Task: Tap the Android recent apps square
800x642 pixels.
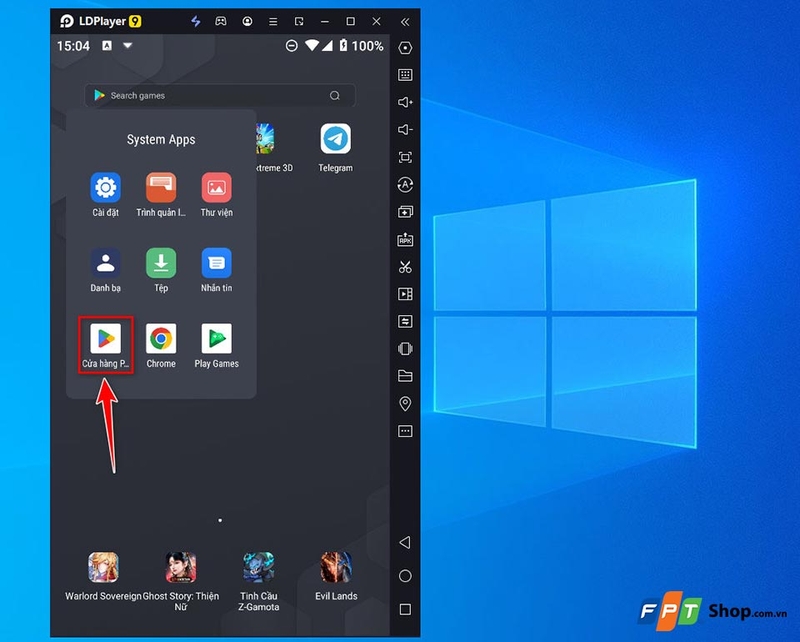Action: click(x=405, y=609)
